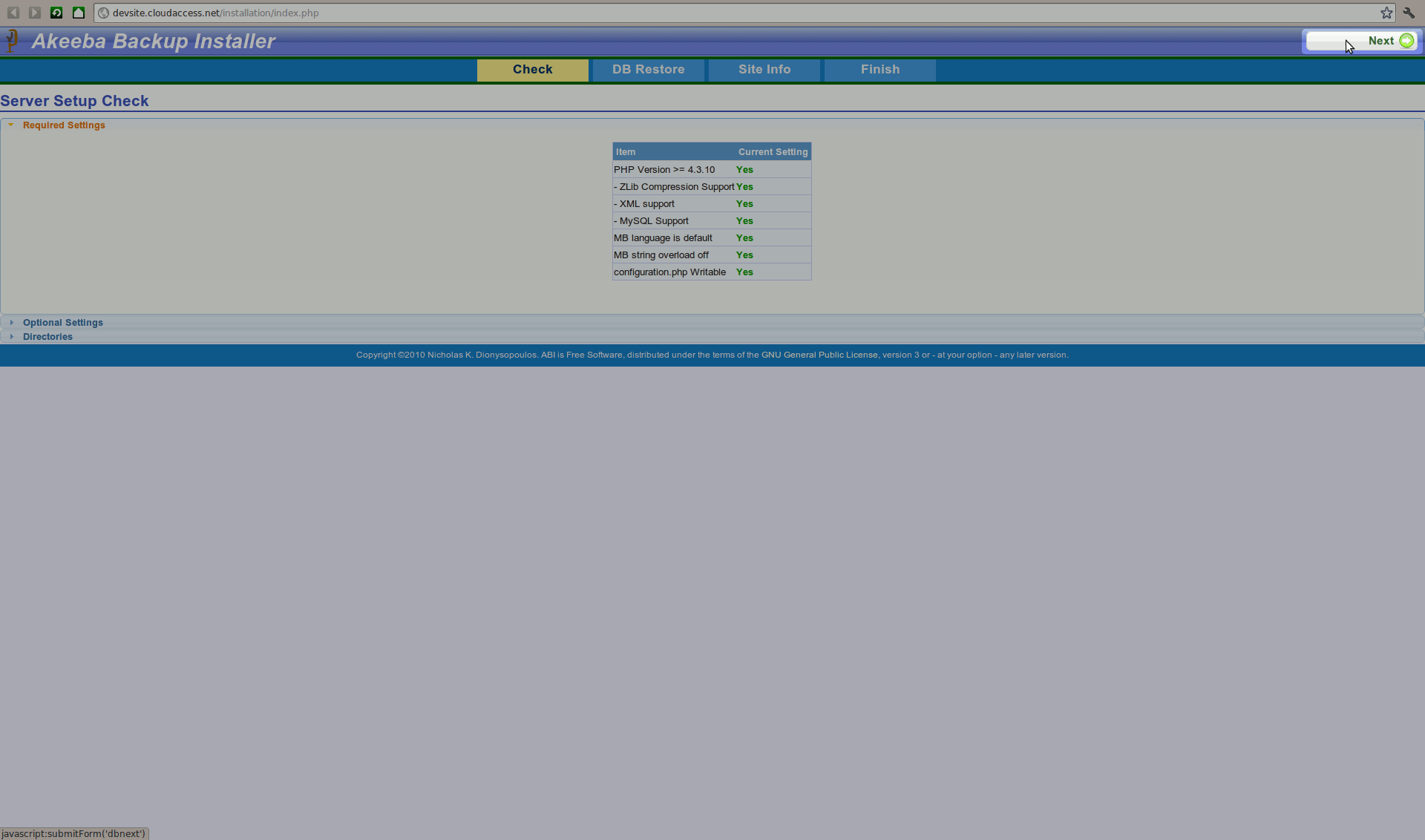Click the green arrow icon on Next
The height and width of the screenshot is (840, 1425).
1406,41
